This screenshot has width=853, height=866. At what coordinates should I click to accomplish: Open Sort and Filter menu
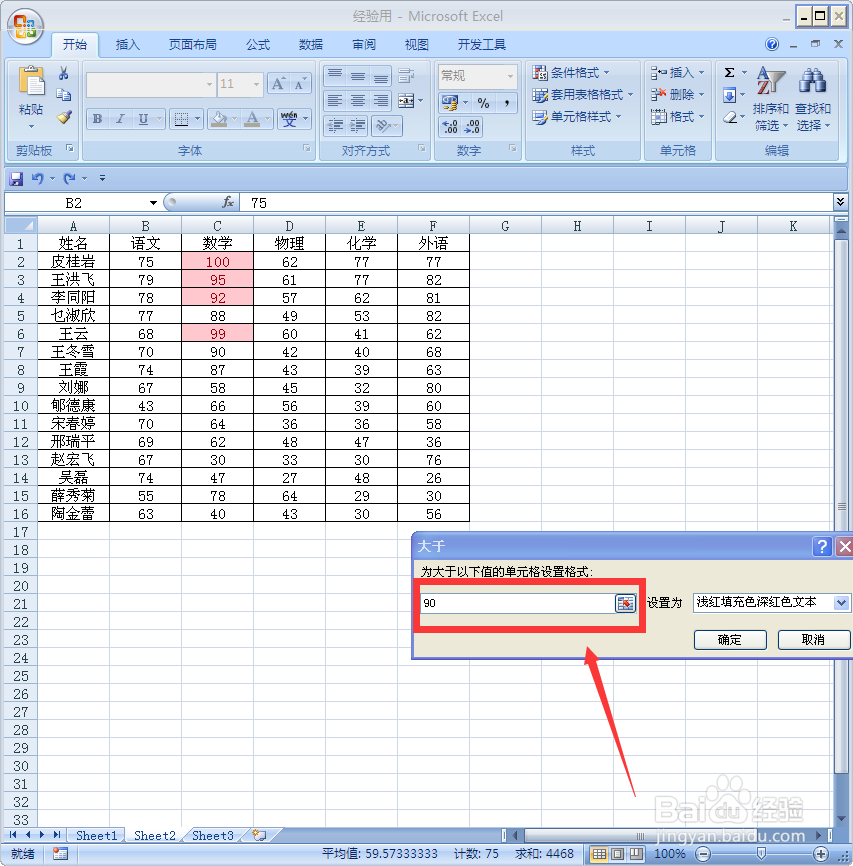pyautogui.click(x=770, y=99)
